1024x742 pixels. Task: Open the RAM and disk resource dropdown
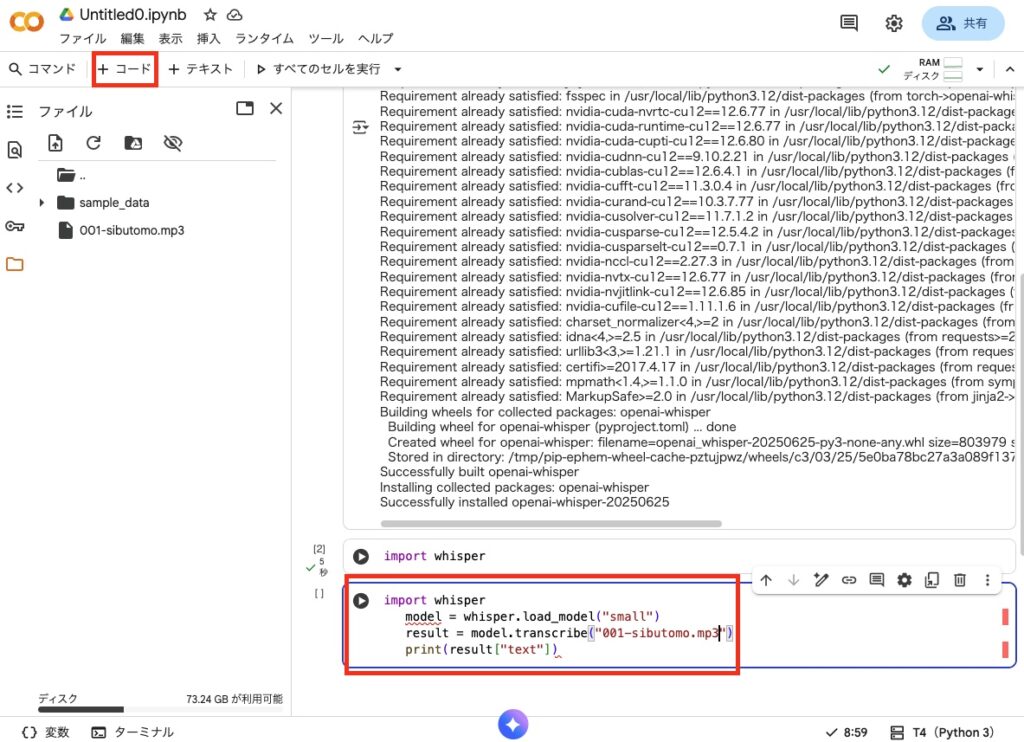point(980,69)
